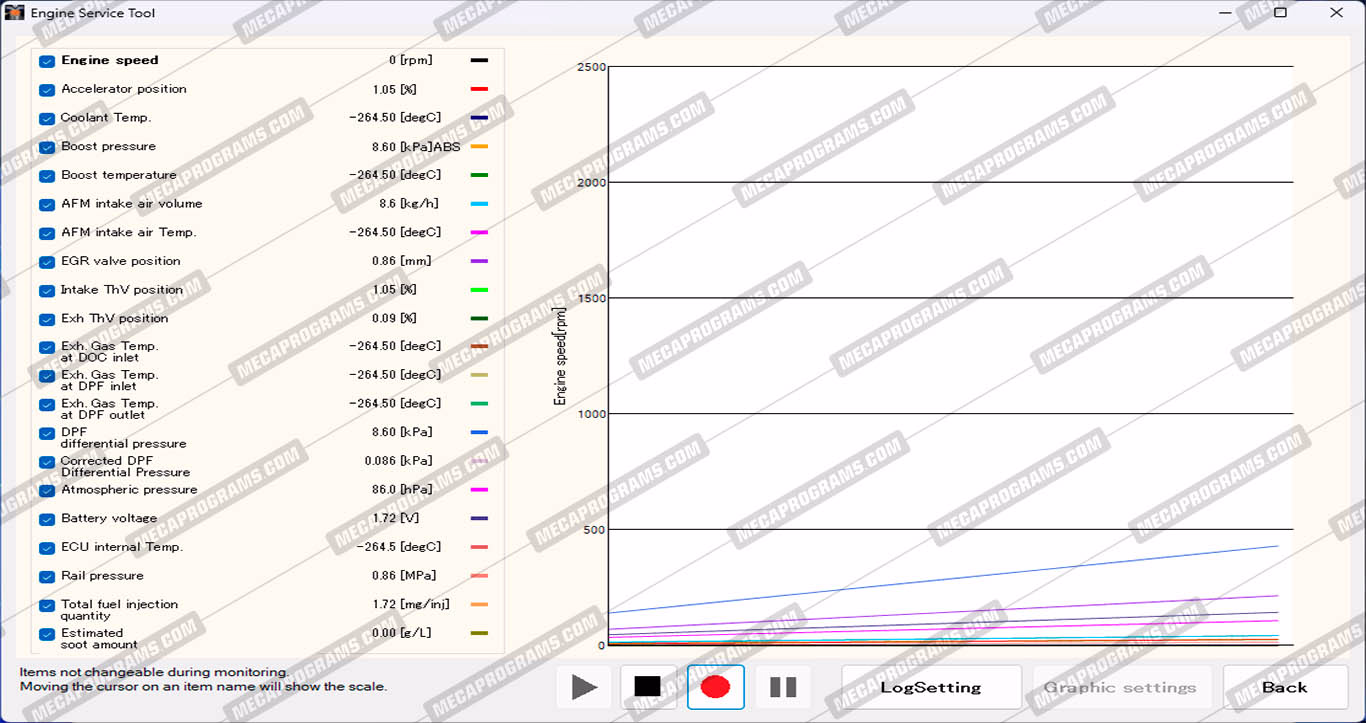Viewport: 1366px width, 723px height.
Task: Click the red Accelerator position color line
Action: click(479, 89)
